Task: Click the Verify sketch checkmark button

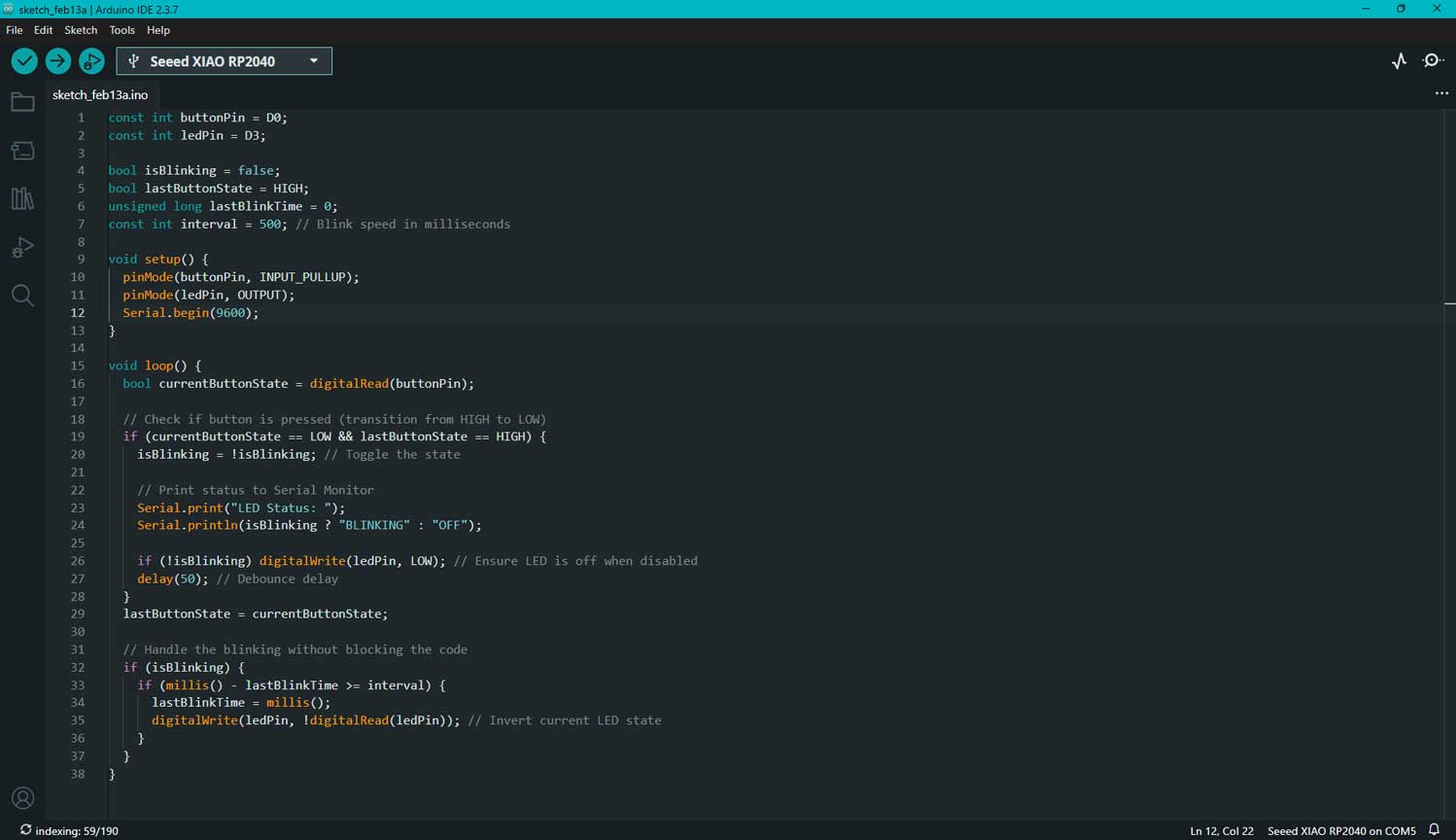Action: pos(24,61)
